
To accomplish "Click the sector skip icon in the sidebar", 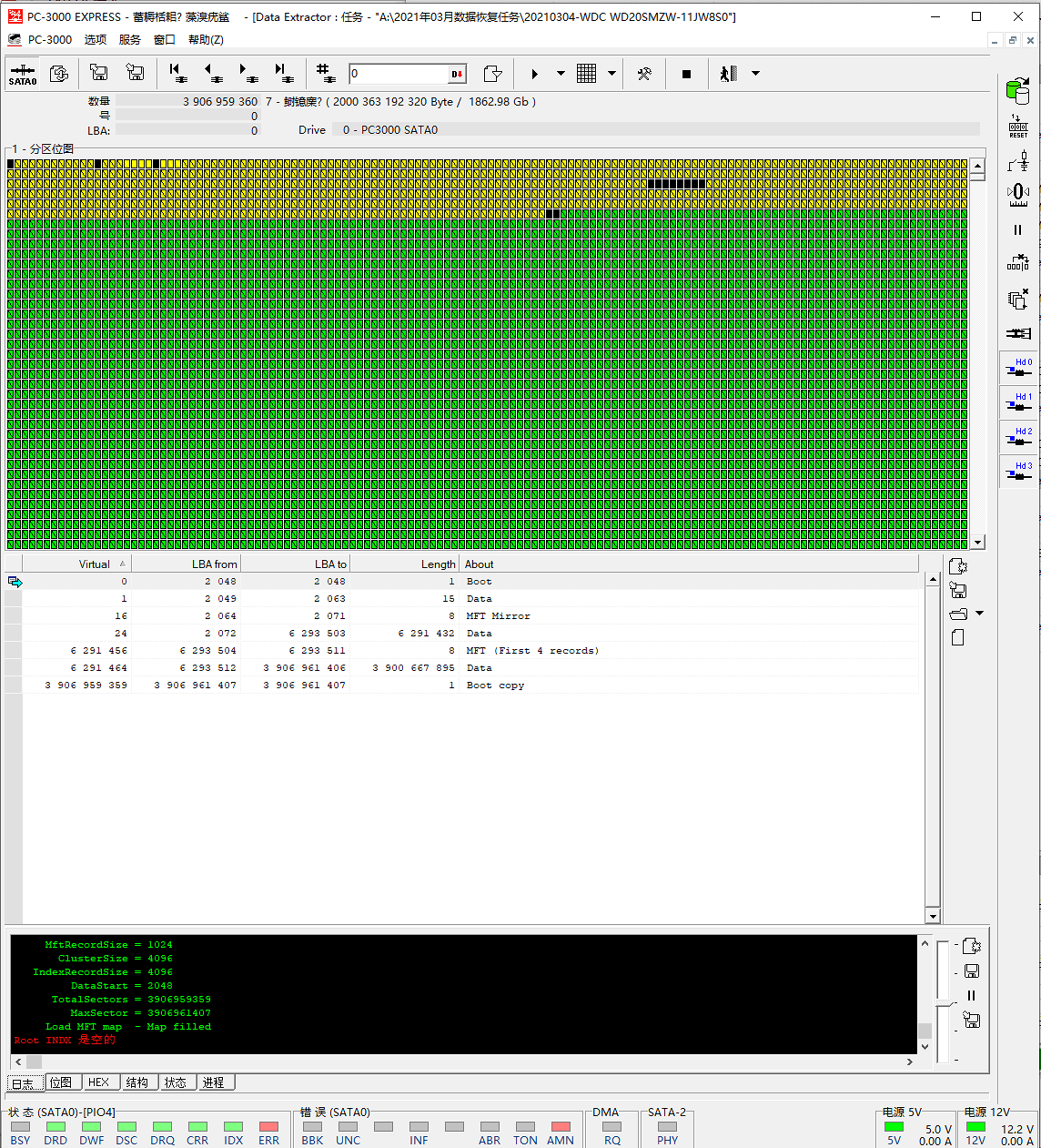I will point(1018,263).
